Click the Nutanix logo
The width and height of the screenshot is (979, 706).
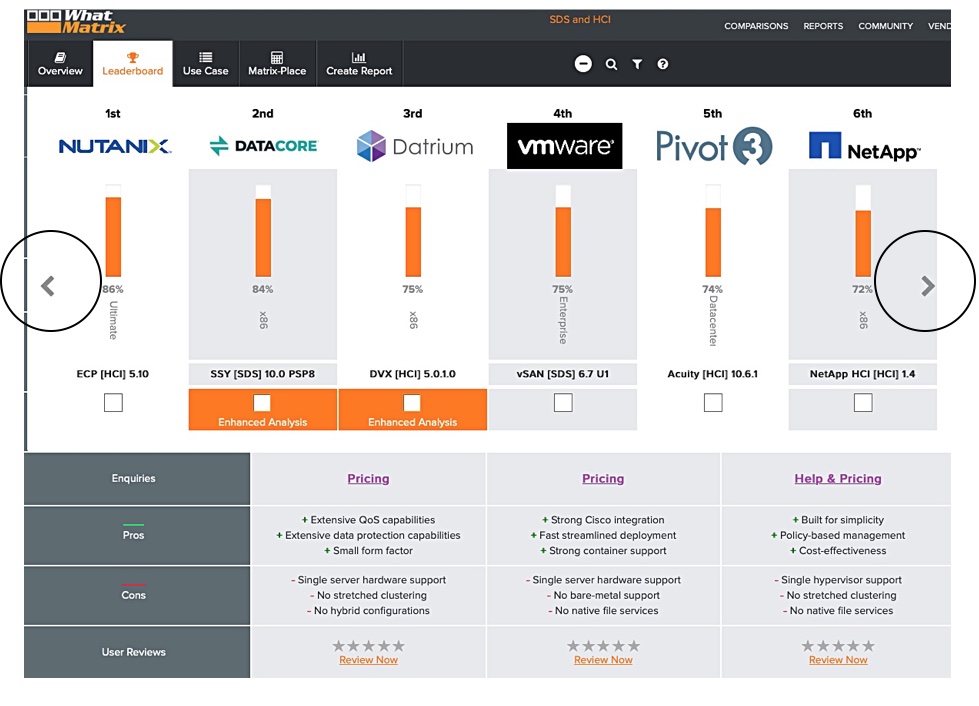(x=114, y=146)
